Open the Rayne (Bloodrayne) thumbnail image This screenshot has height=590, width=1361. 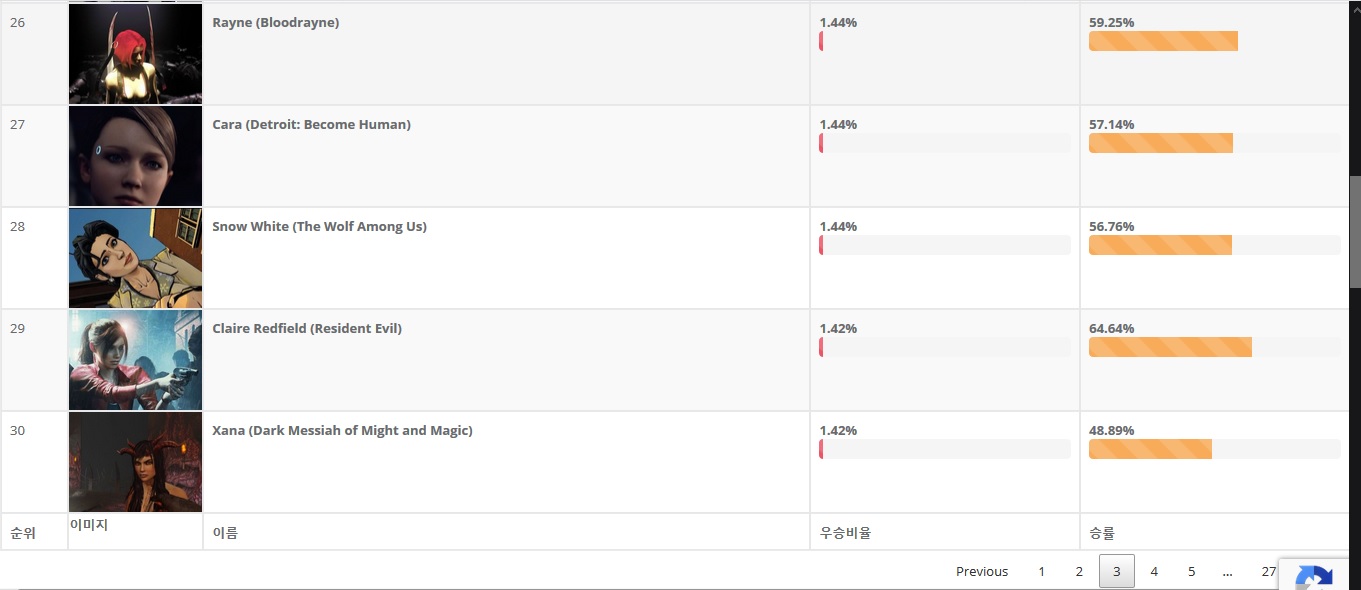135,54
